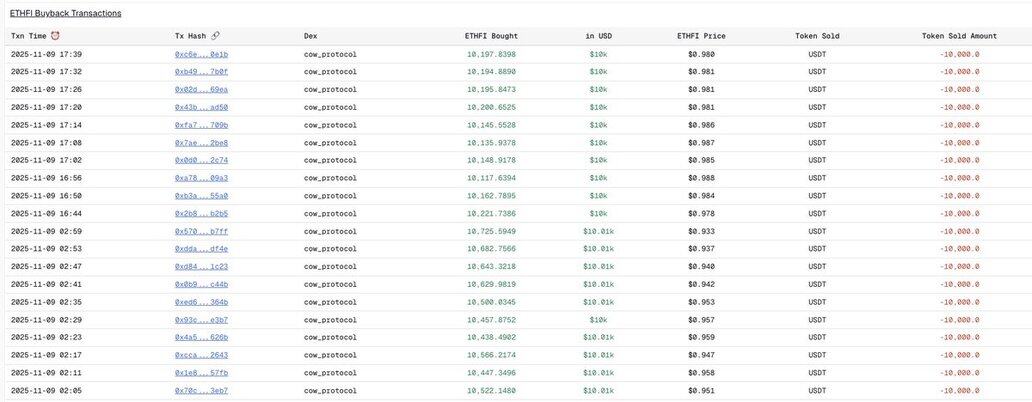1032x402 pixels.
Task: Open the 0x0d0...2c74 transaction link
Action: point(201,160)
